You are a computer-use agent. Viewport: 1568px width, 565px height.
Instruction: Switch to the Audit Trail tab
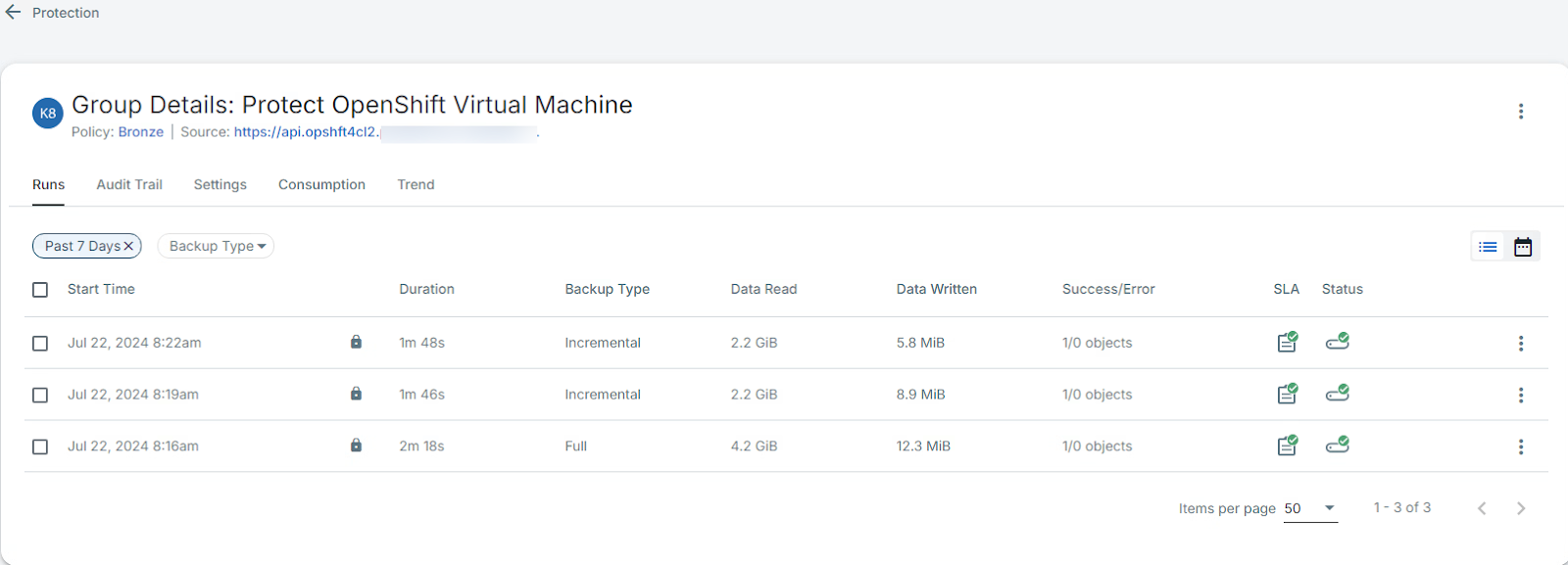tap(129, 185)
